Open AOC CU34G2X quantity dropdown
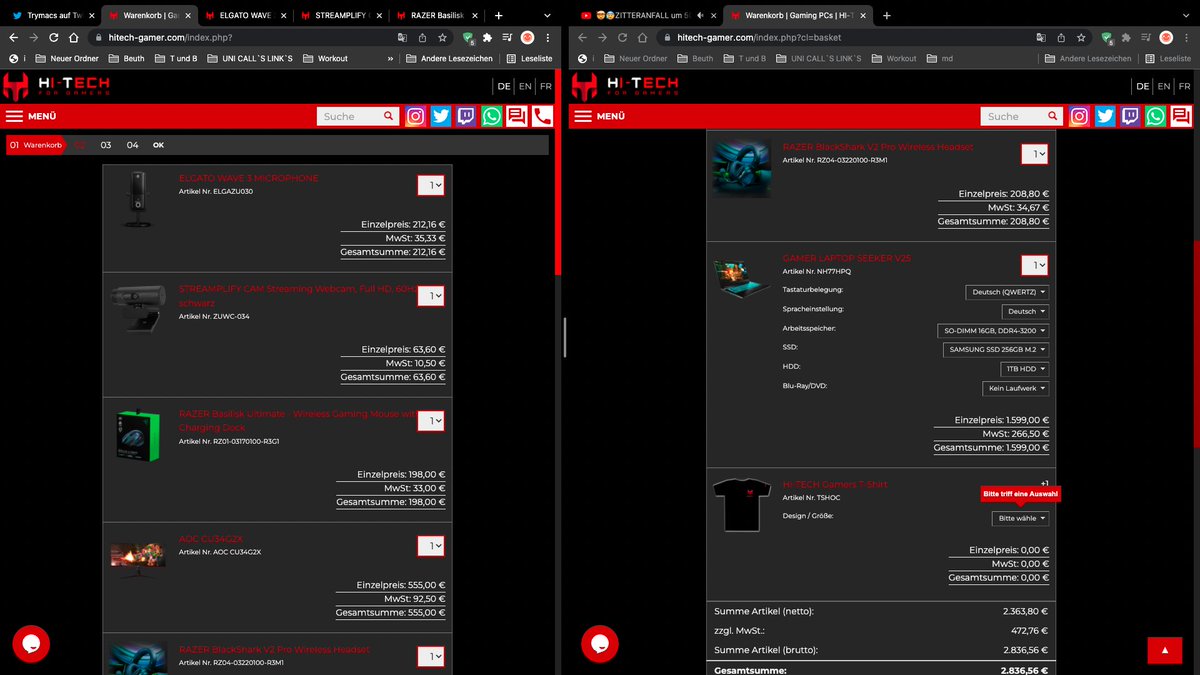 [431, 546]
